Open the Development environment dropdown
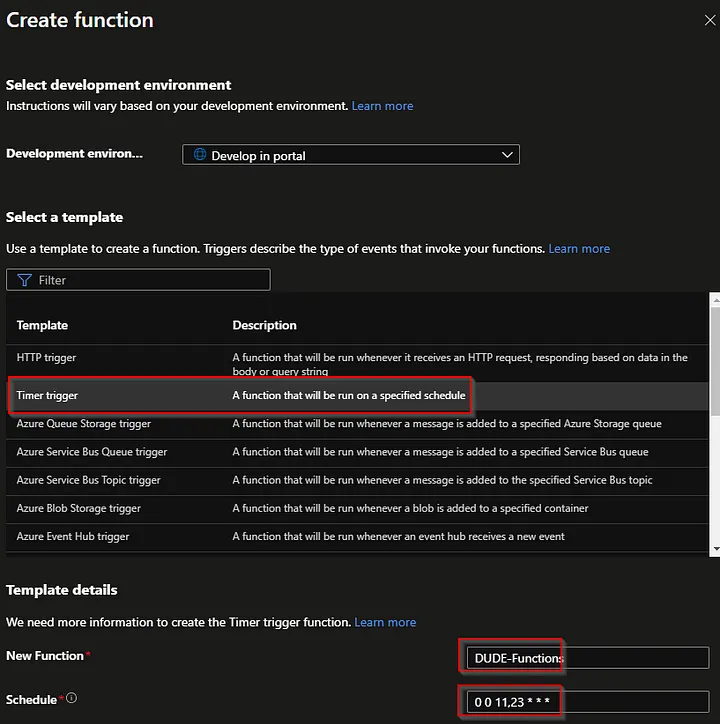This screenshot has height=724, width=720. coord(351,155)
